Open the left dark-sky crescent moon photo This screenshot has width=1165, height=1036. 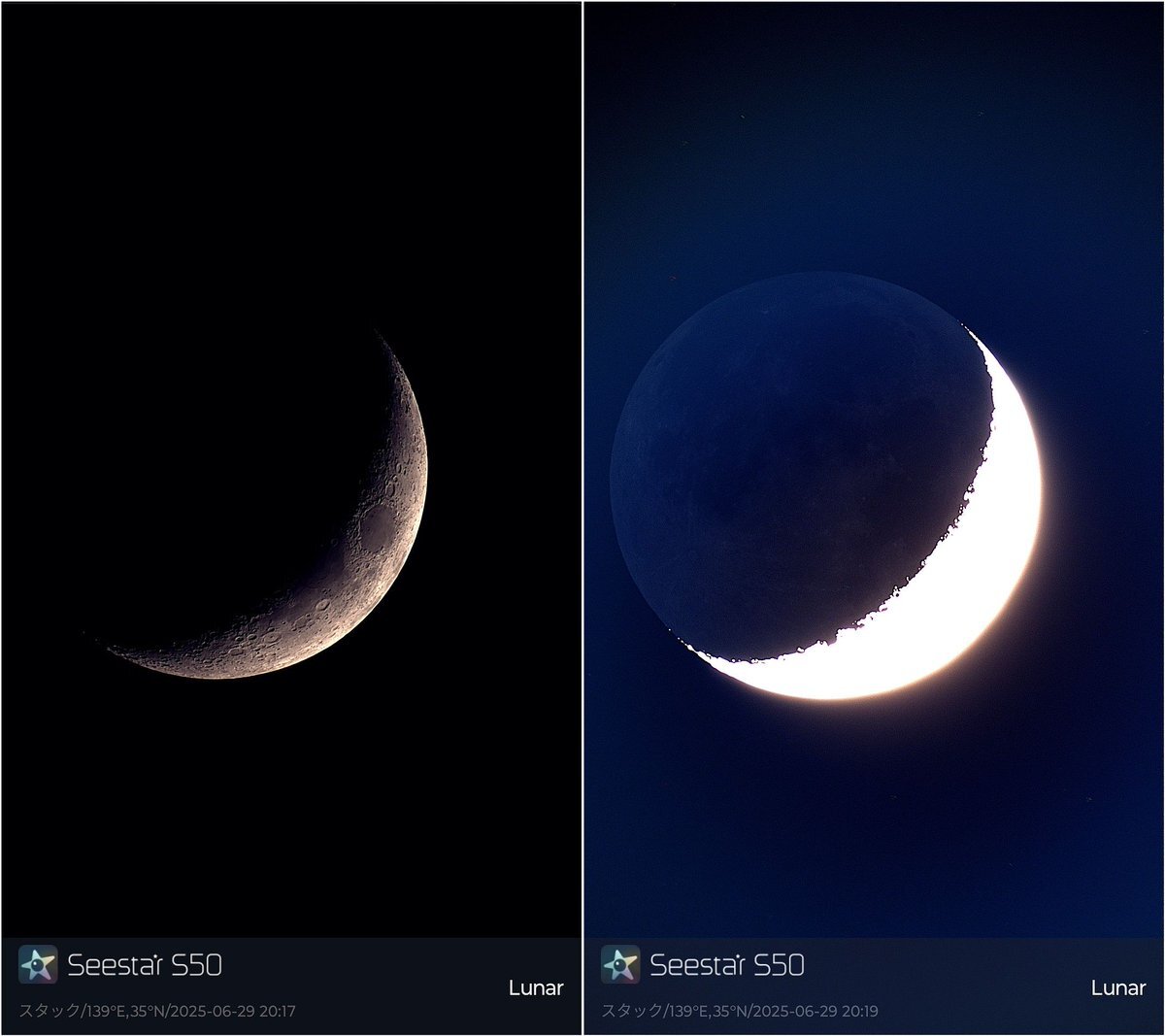click(291, 470)
